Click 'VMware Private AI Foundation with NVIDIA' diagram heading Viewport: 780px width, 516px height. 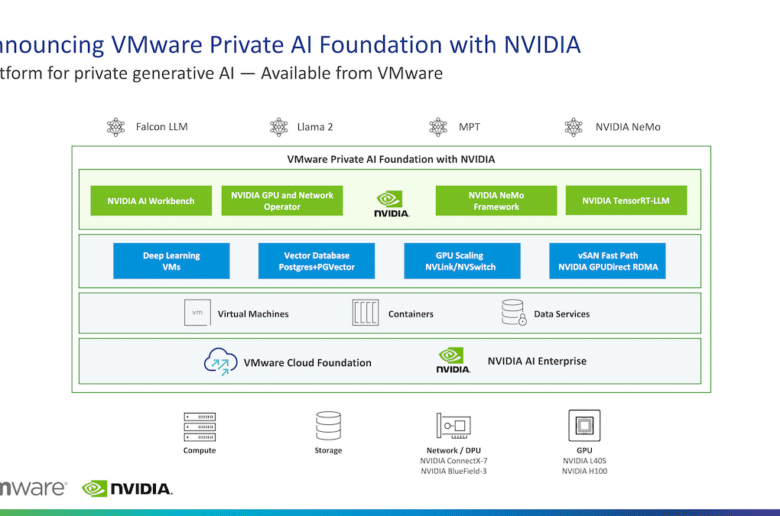pyautogui.click(x=391, y=159)
